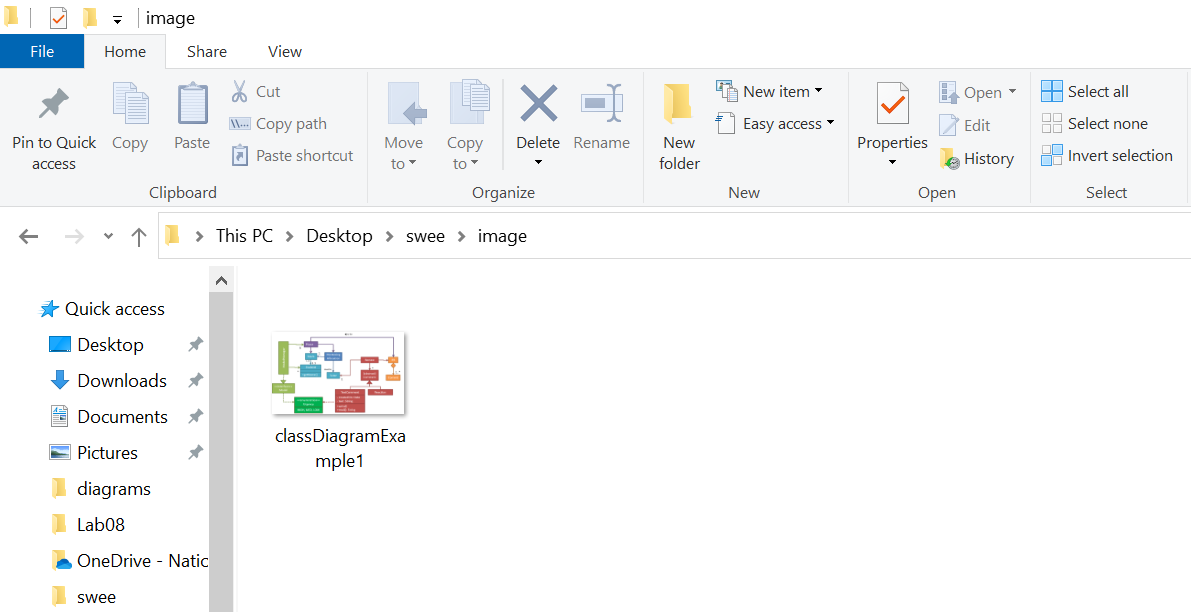Click the pin icon next to Downloads
Viewport: 1191px width, 612px height.
[x=195, y=380]
